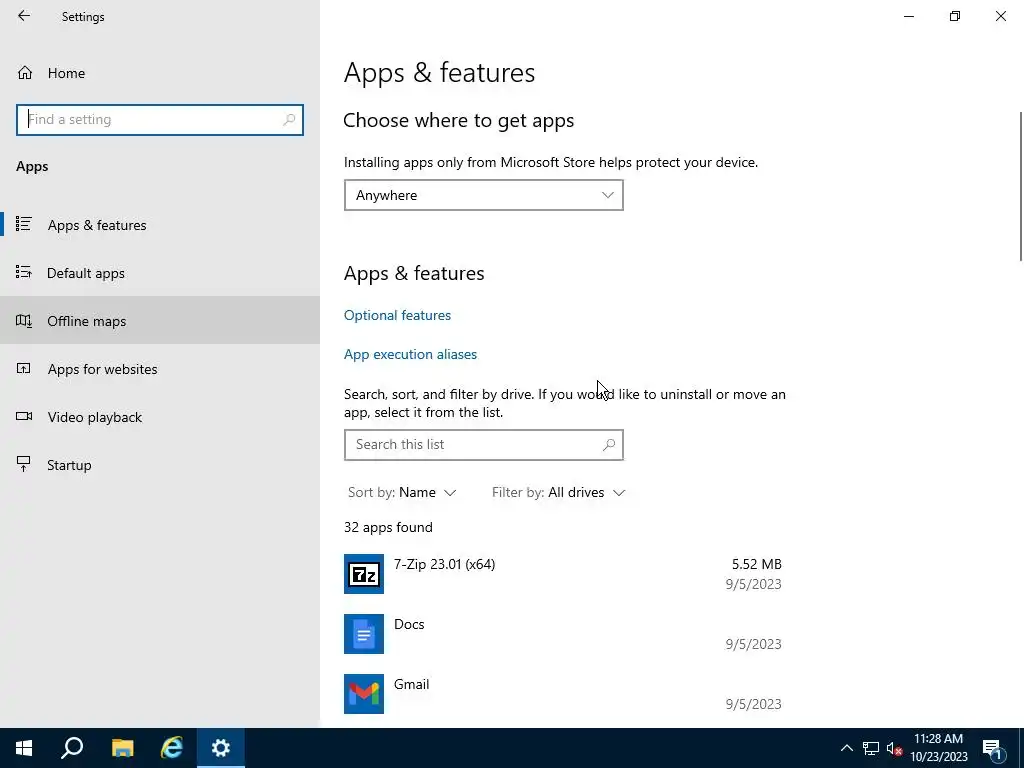Open Sort by Name dropdown
This screenshot has height=768, width=1024.
pos(402,492)
